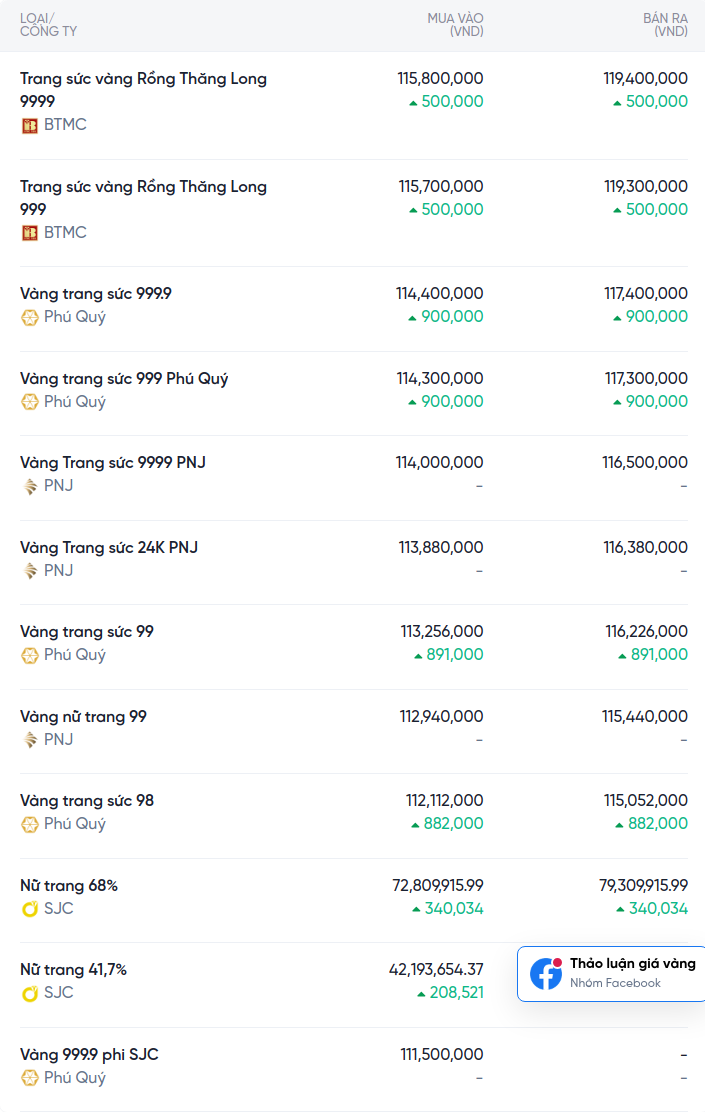Viewport: 705px width, 1112px height.
Task: Click BTMC logo under Rồng Thăng Long 999
Action: pos(30,233)
